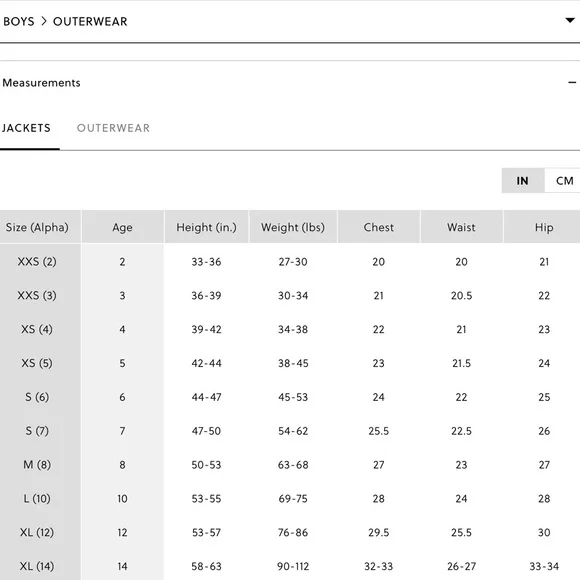Viewport: 580px width, 580px height.
Task: Click the Measurements section heading
Action: (x=41, y=83)
